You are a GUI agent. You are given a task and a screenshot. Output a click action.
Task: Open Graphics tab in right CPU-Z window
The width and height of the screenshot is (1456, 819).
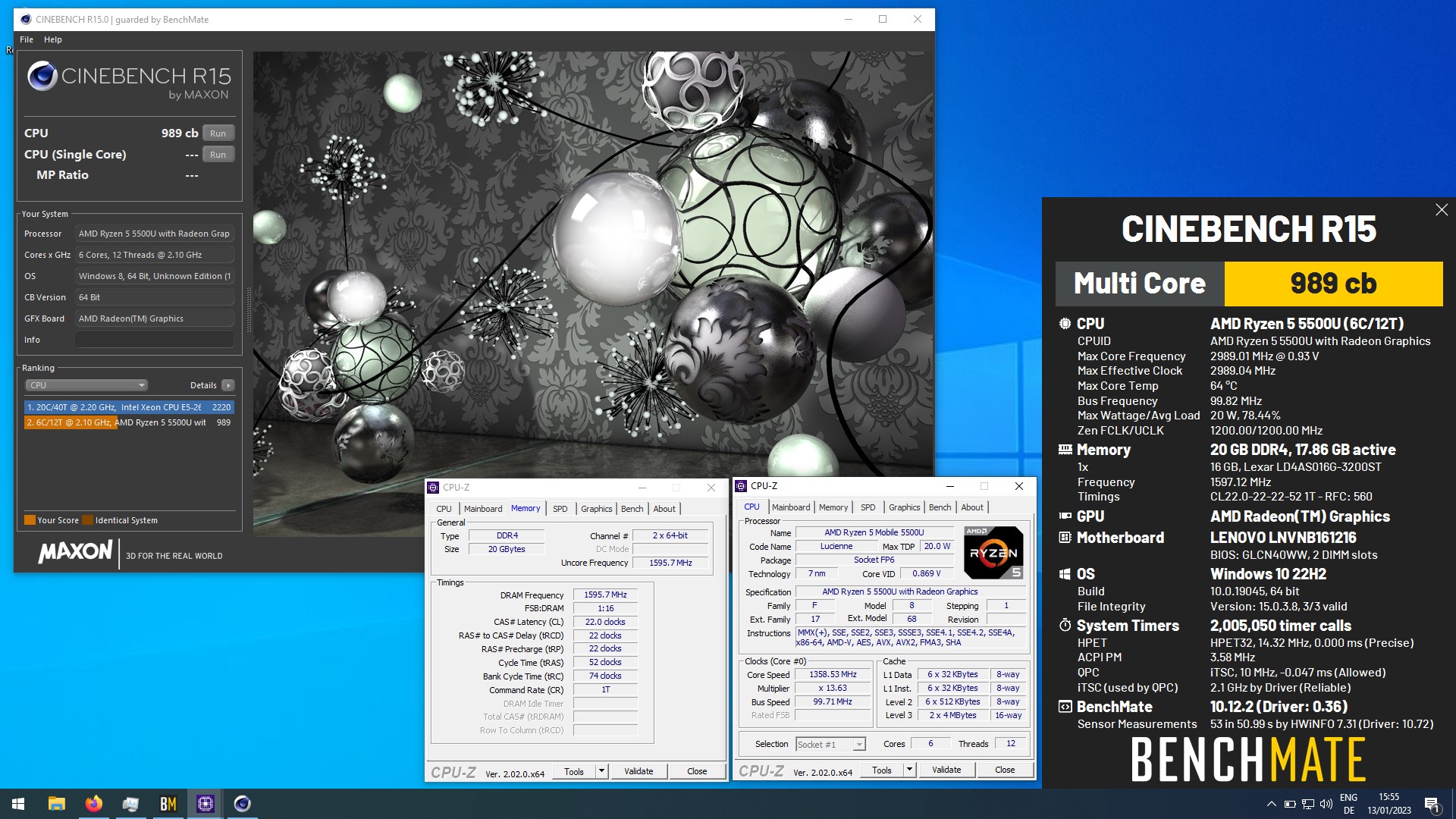point(904,507)
